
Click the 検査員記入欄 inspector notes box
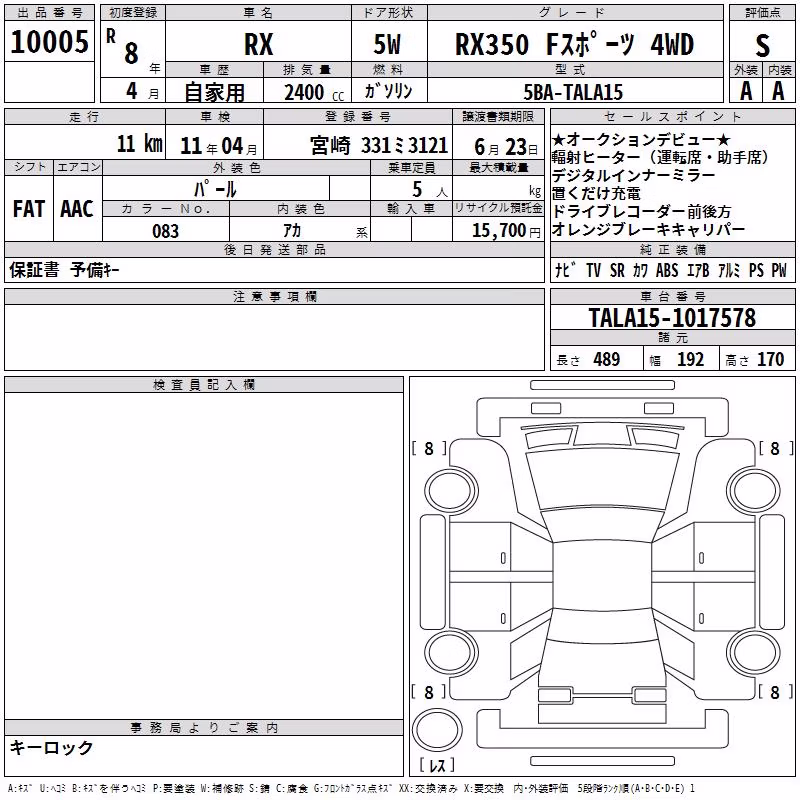[x=204, y=556]
